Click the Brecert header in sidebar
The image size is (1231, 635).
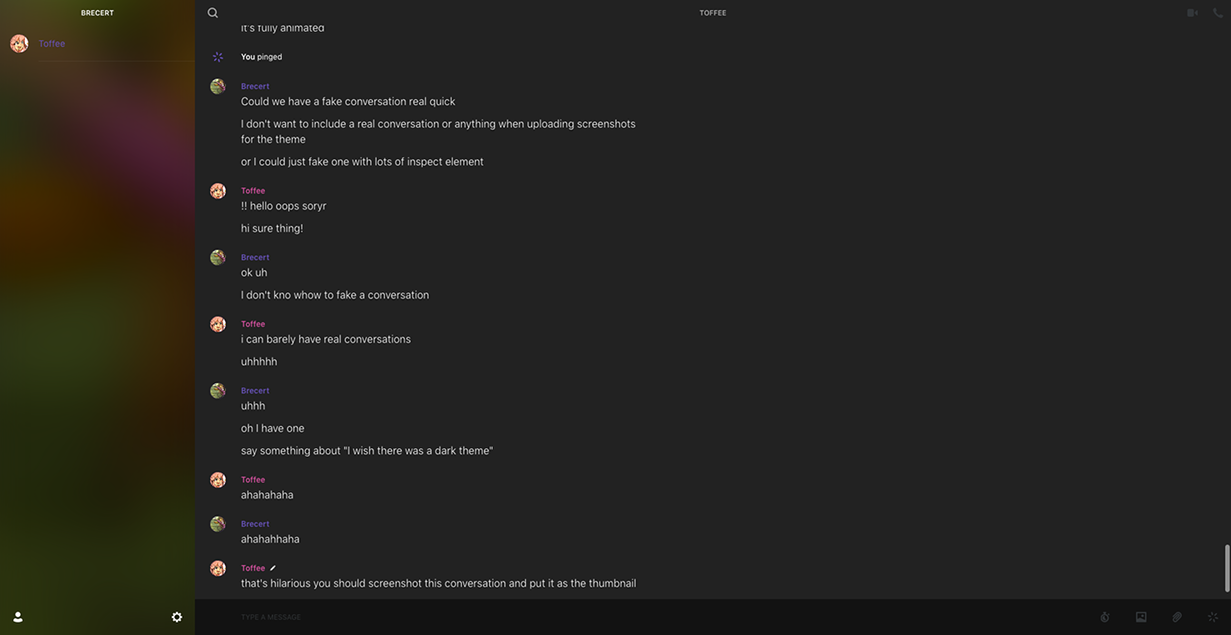pyautogui.click(x=97, y=13)
